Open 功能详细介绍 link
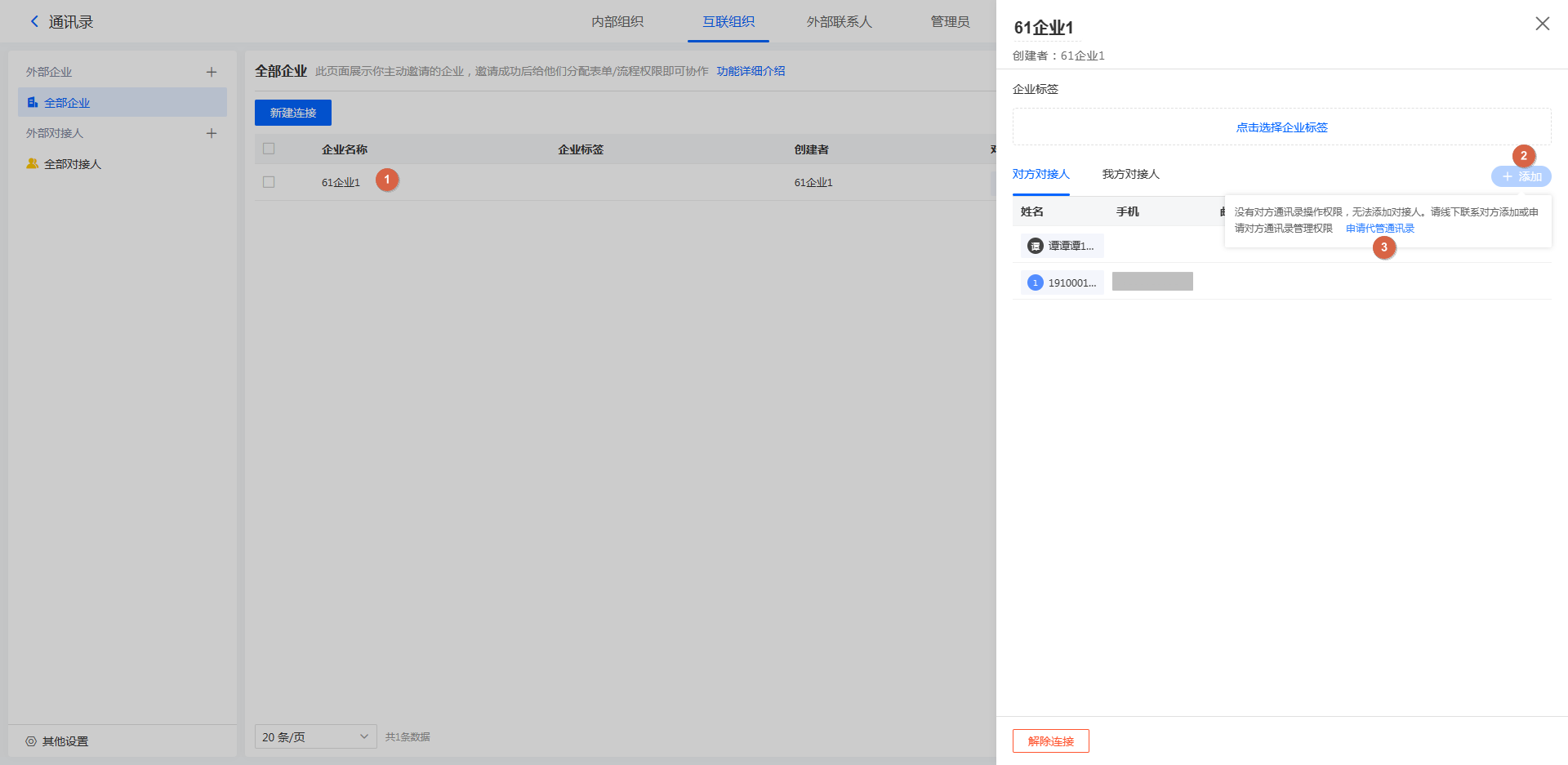The height and width of the screenshot is (765, 1568). point(751,71)
